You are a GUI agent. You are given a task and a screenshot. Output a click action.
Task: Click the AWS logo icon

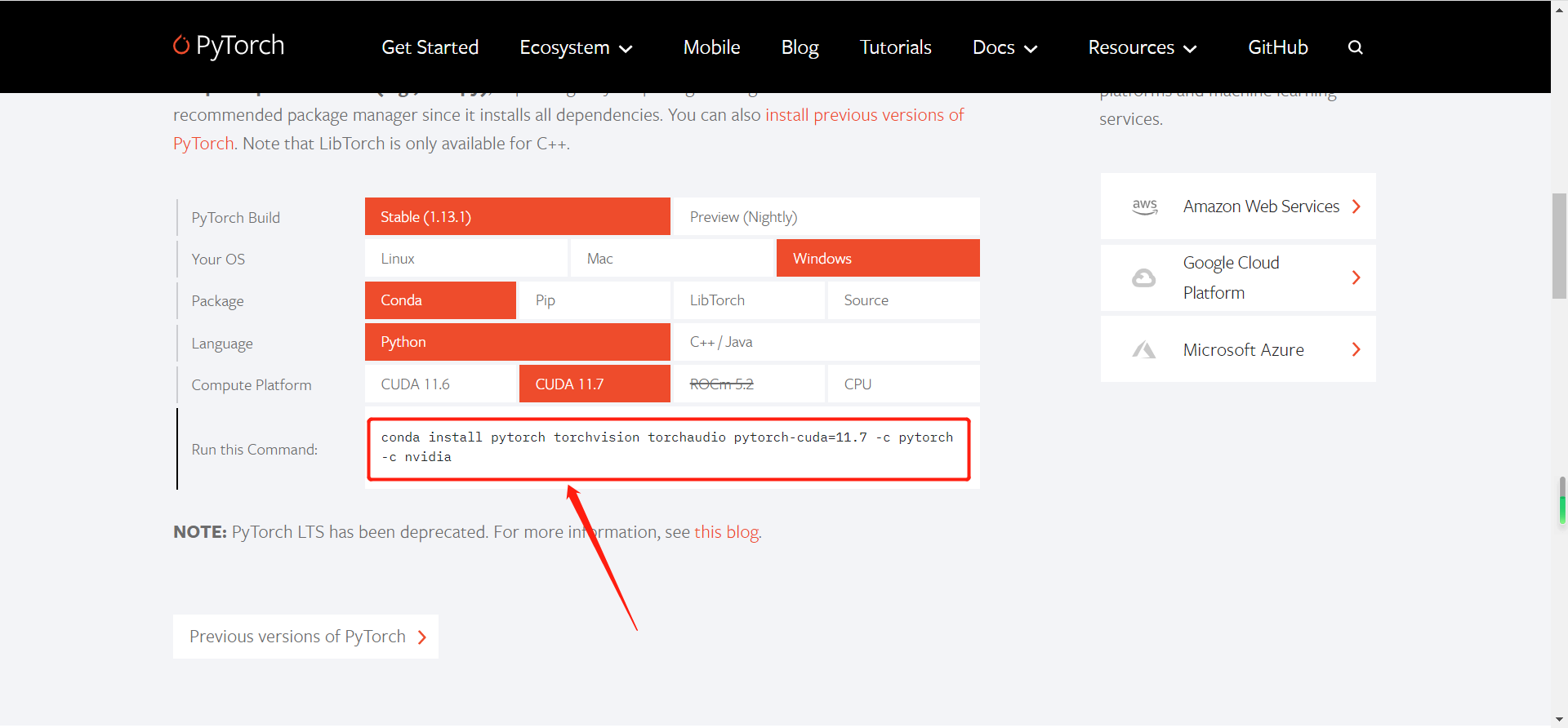(1145, 206)
